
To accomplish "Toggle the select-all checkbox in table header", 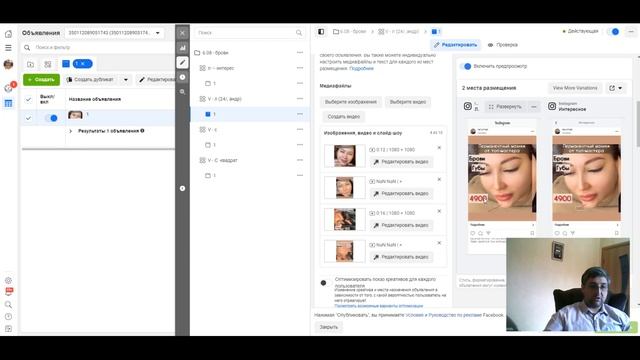I will point(28,99).
